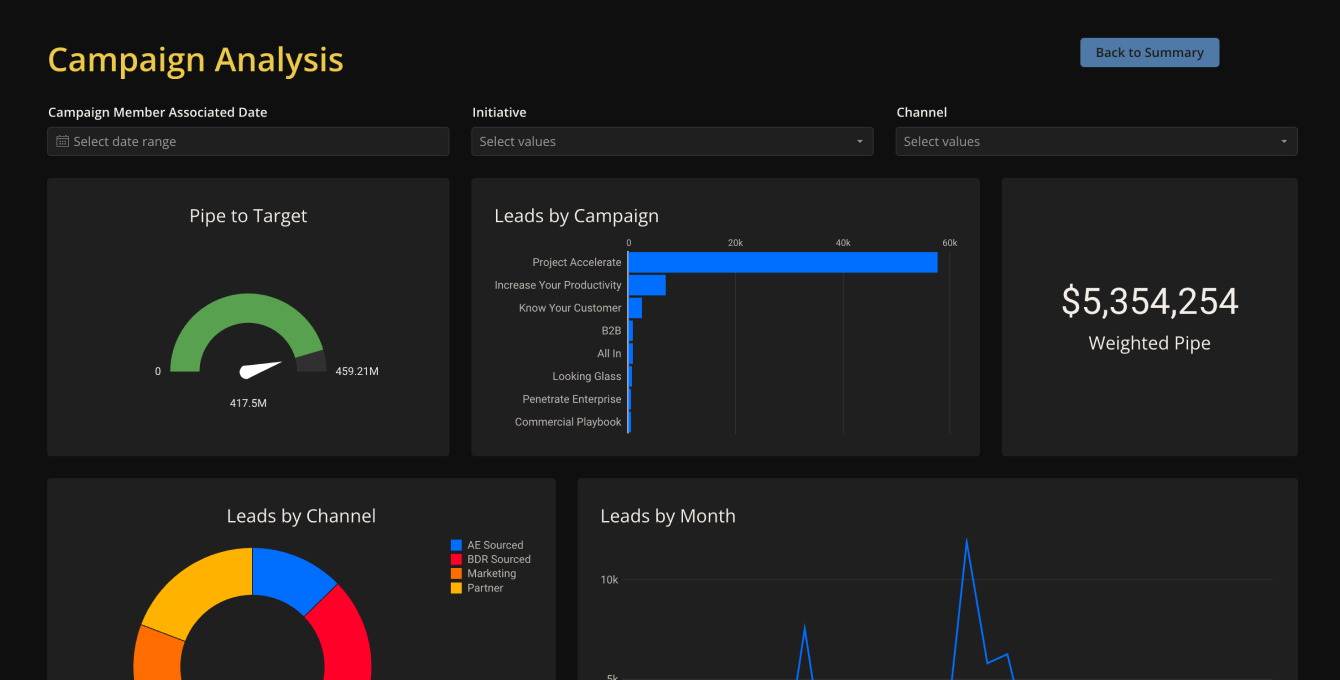The image size is (1340, 680).
Task: Click the 459.21M gauge maximum label
Action: pyautogui.click(x=357, y=371)
